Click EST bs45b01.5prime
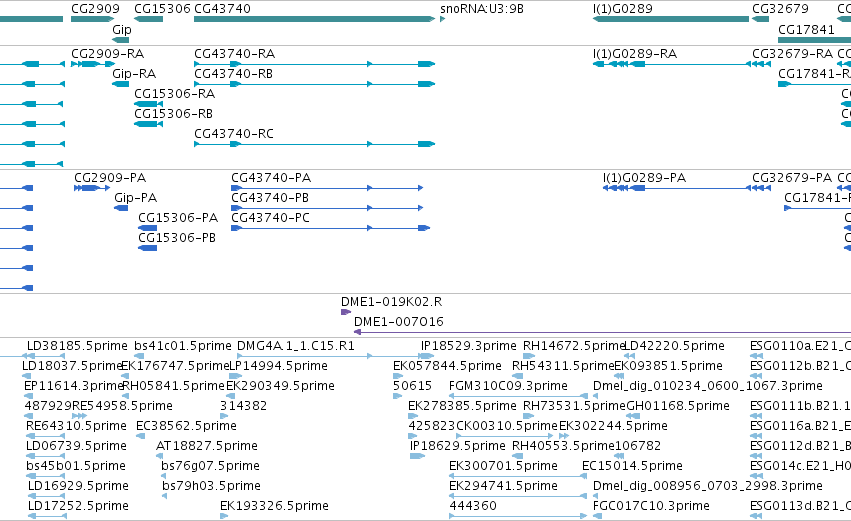851x521 pixels. [76, 466]
